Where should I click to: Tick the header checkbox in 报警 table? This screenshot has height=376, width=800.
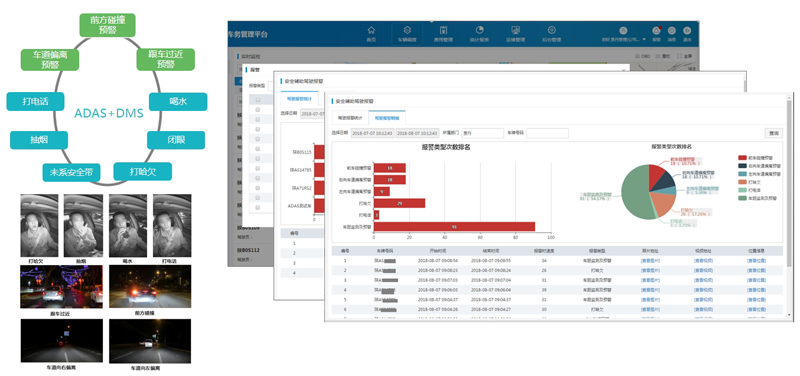pos(258,99)
